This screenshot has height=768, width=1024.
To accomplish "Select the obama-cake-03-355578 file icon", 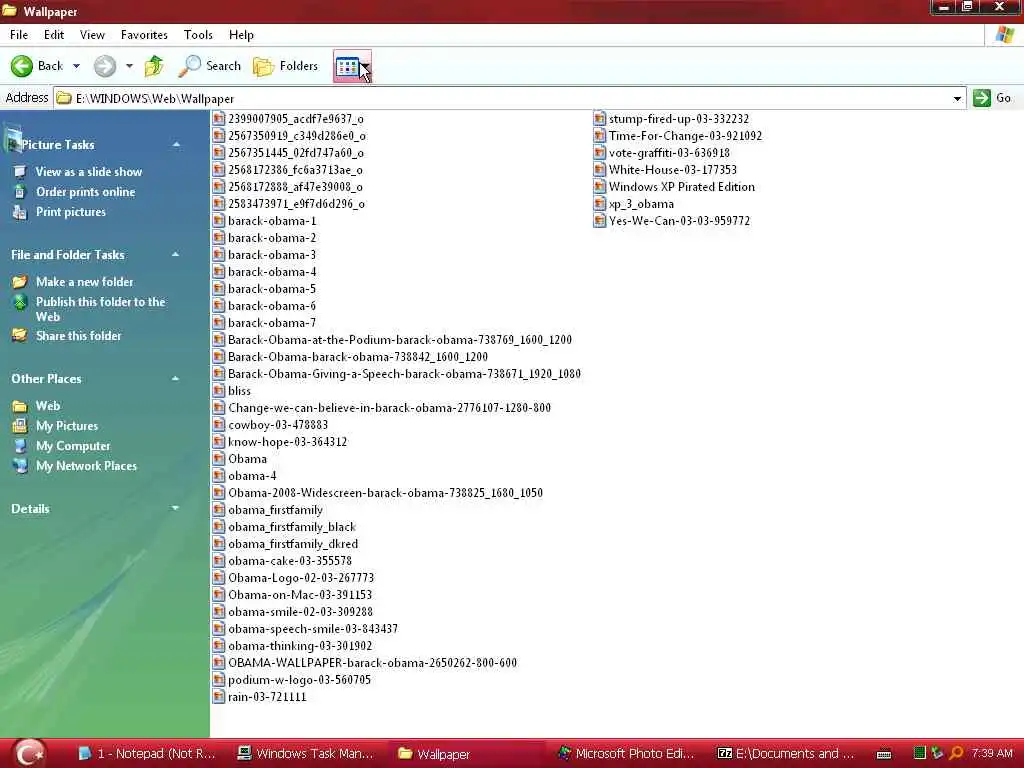I will [x=219, y=560].
